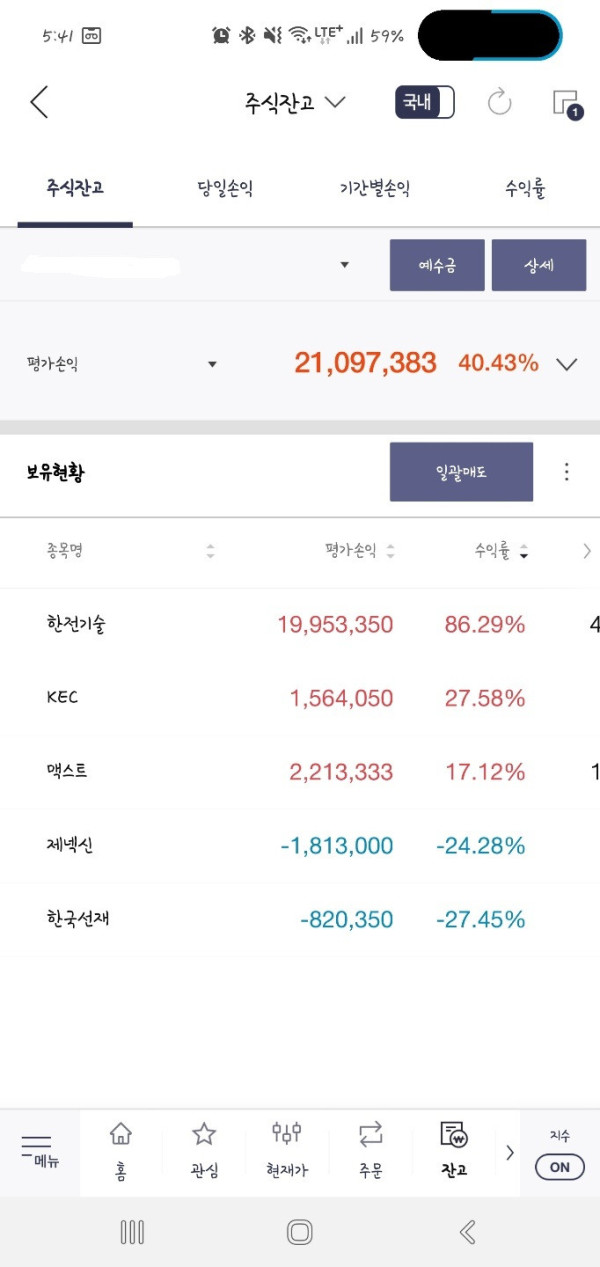Image resolution: width=600 pixels, height=1267 pixels.
Task: Refresh the stock balance data
Action: (x=499, y=102)
